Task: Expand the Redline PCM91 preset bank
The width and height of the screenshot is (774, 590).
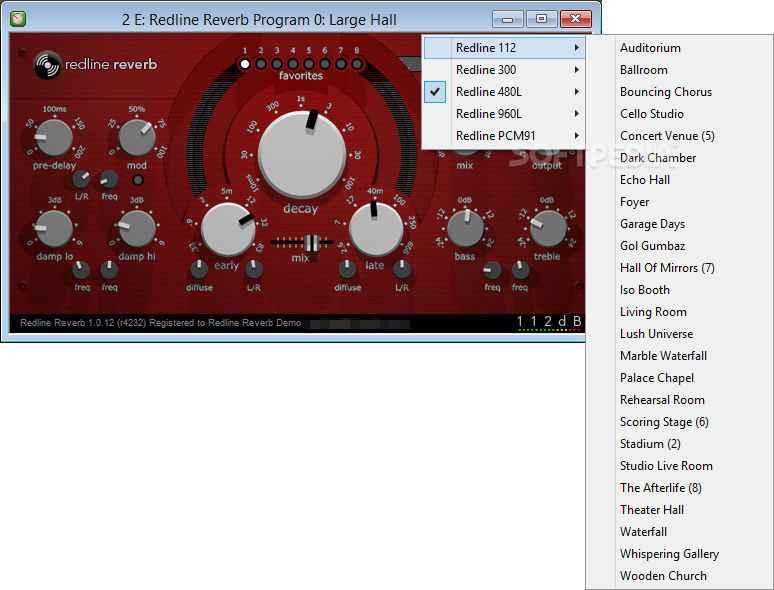Action: pos(503,136)
